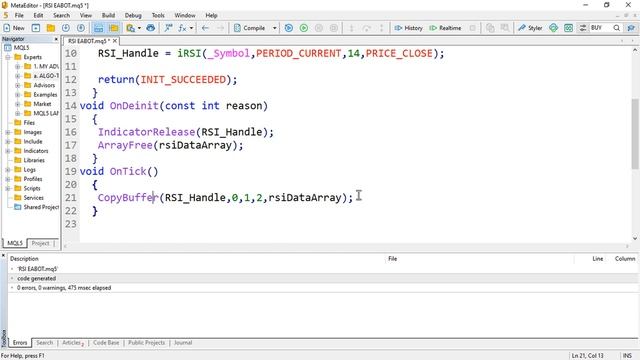Create a new file with New button

[x=14, y=28]
